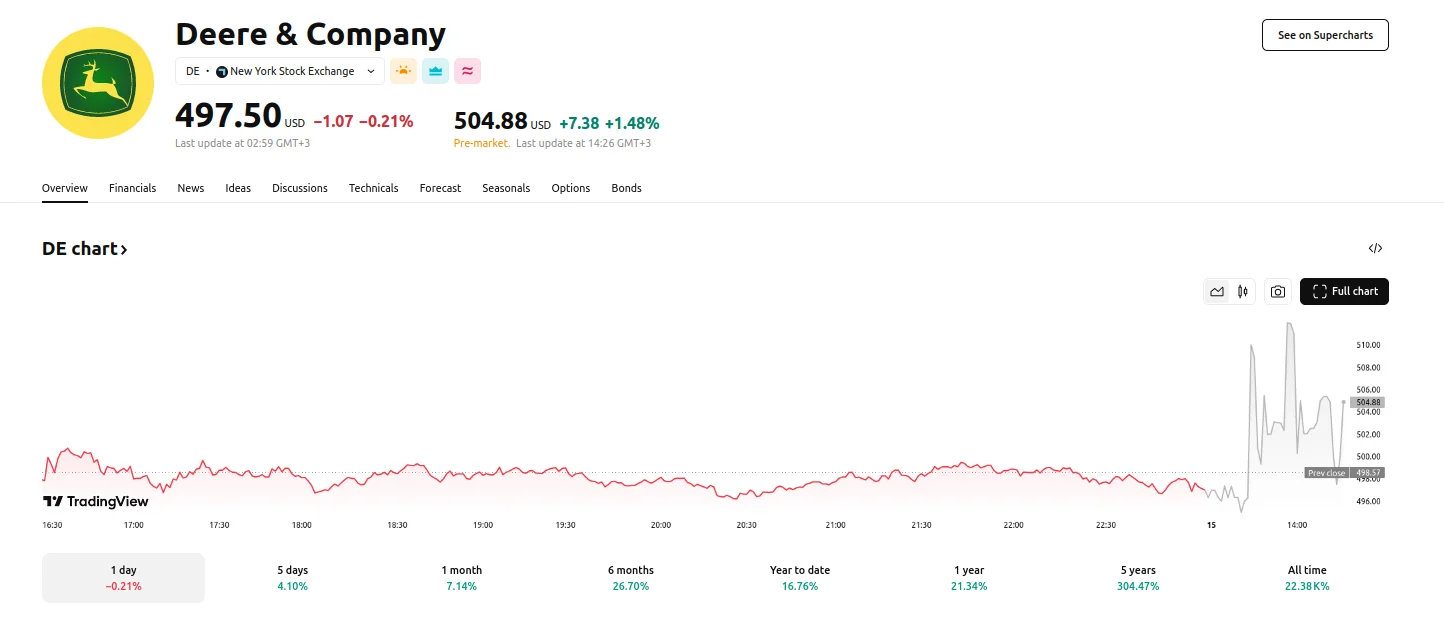Open the embed code icon near the chart
This screenshot has width=1444, height=627.
click(1375, 248)
